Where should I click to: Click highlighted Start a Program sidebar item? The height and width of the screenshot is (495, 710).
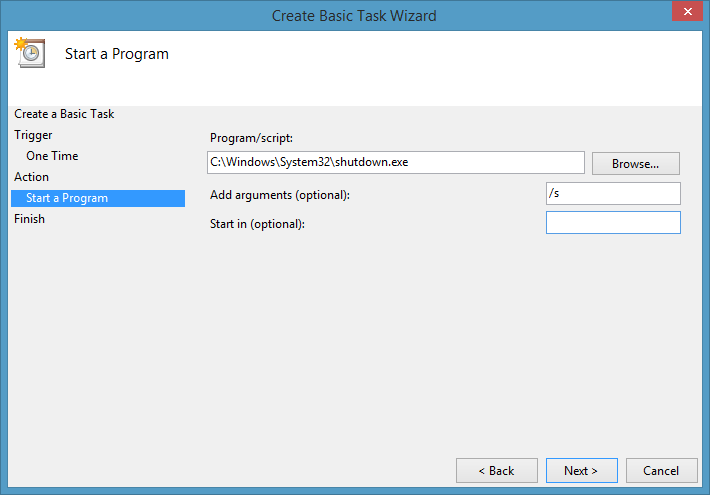click(x=67, y=198)
